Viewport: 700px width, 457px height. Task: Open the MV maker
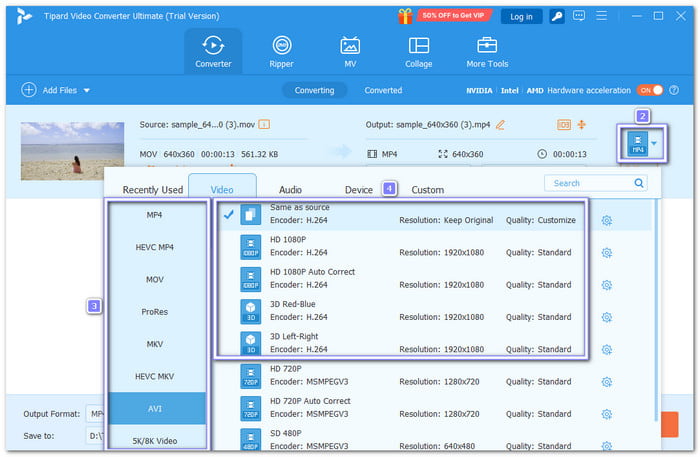[350, 51]
